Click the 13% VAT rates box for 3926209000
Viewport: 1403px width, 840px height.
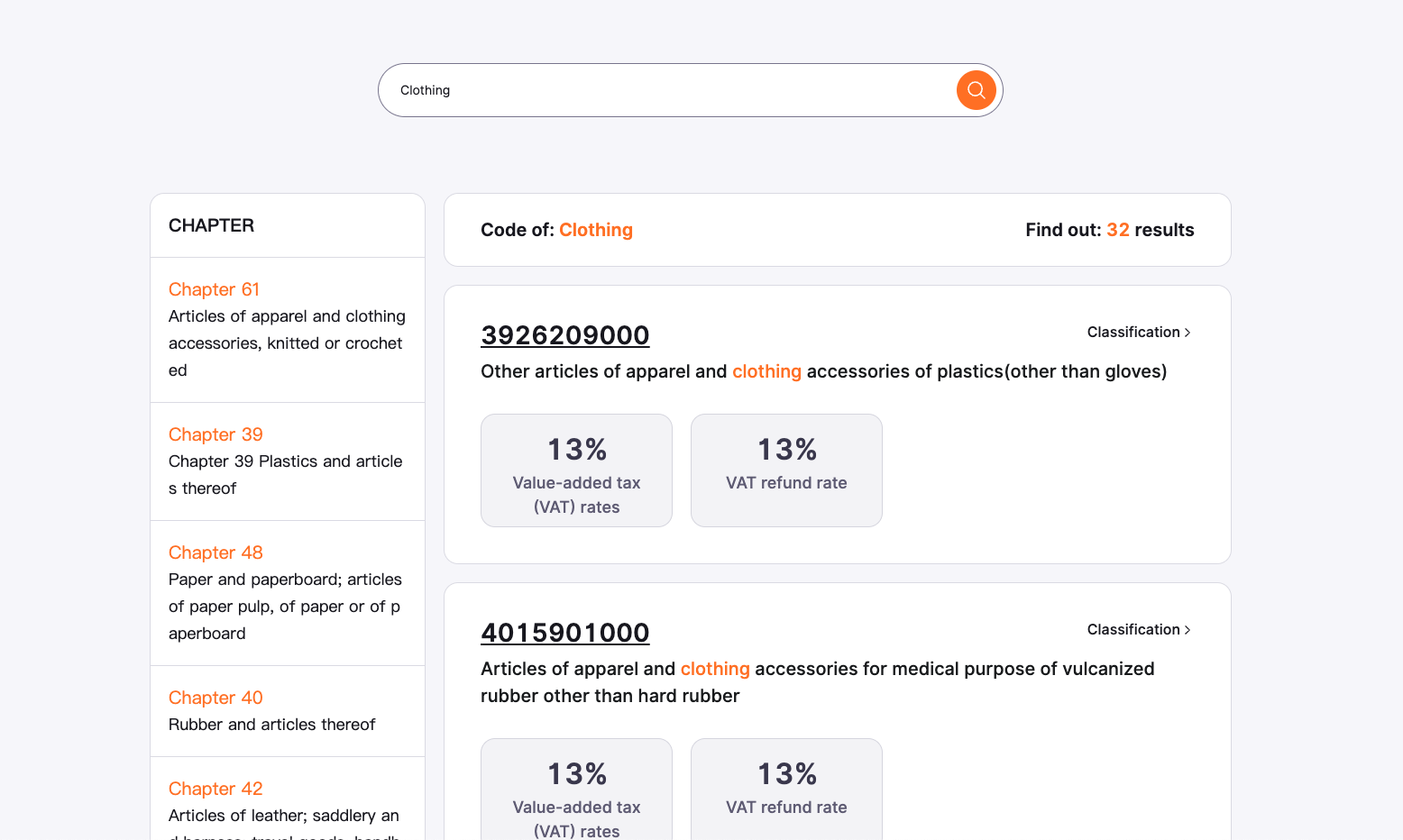click(x=576, y=470)
